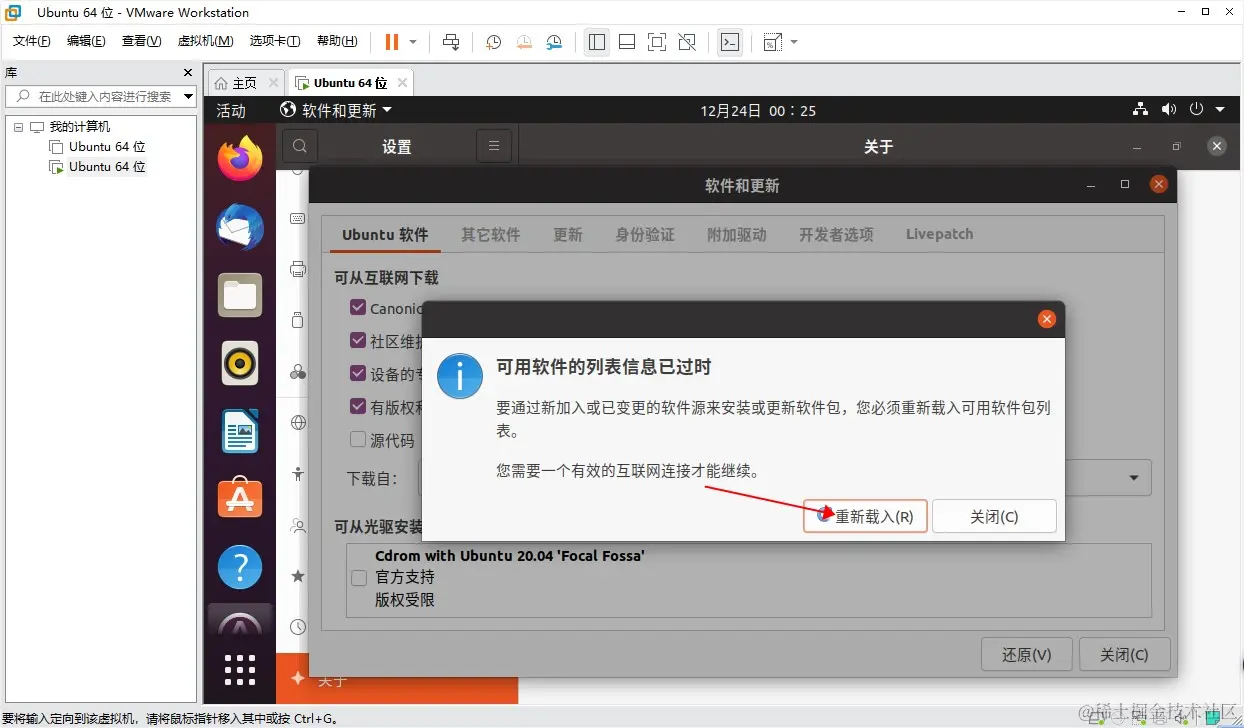Open the pause button dropdown arrow
This screenshot has width=1244, height=728.
pyautogui.click(x=413, y=42)
